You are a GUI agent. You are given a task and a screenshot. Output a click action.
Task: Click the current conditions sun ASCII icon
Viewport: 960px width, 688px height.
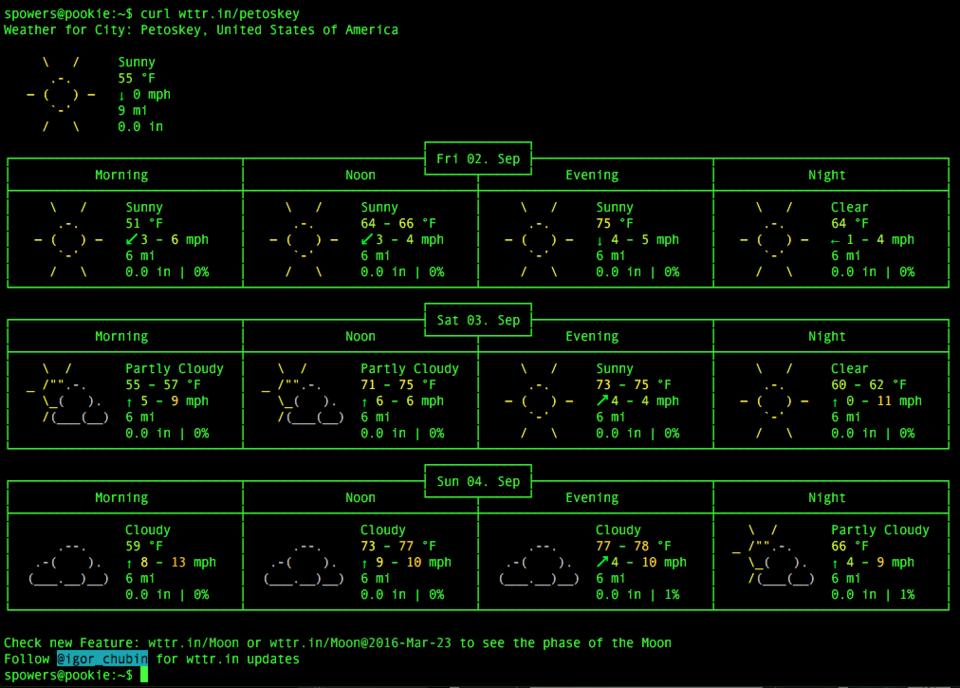click(62, 95)
